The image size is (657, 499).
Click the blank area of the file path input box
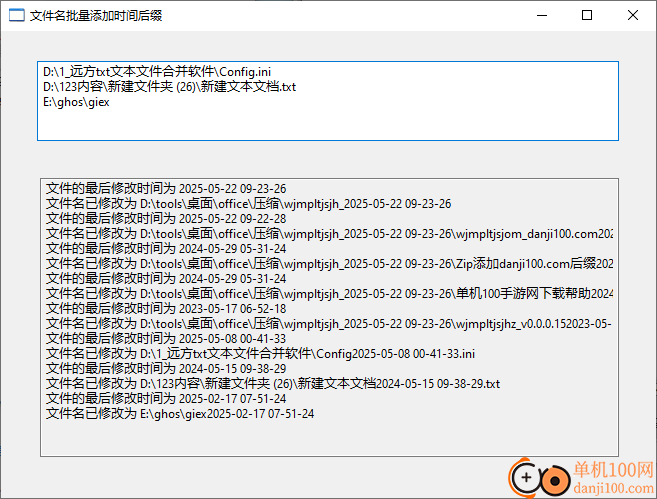point(328,124)
